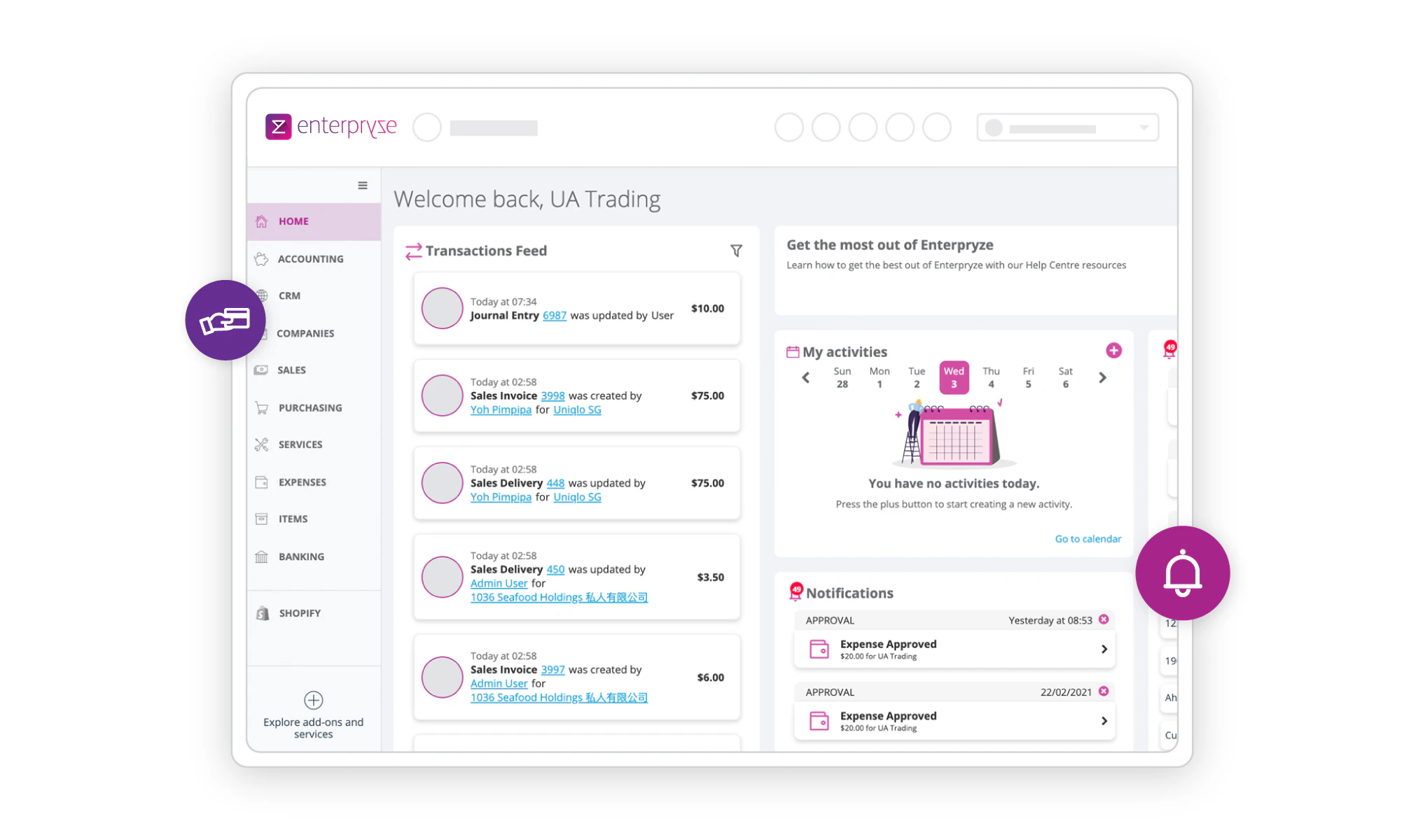
Task: Dismiss the Expense Approved notification from yesterday
Action: (1104, 619)
